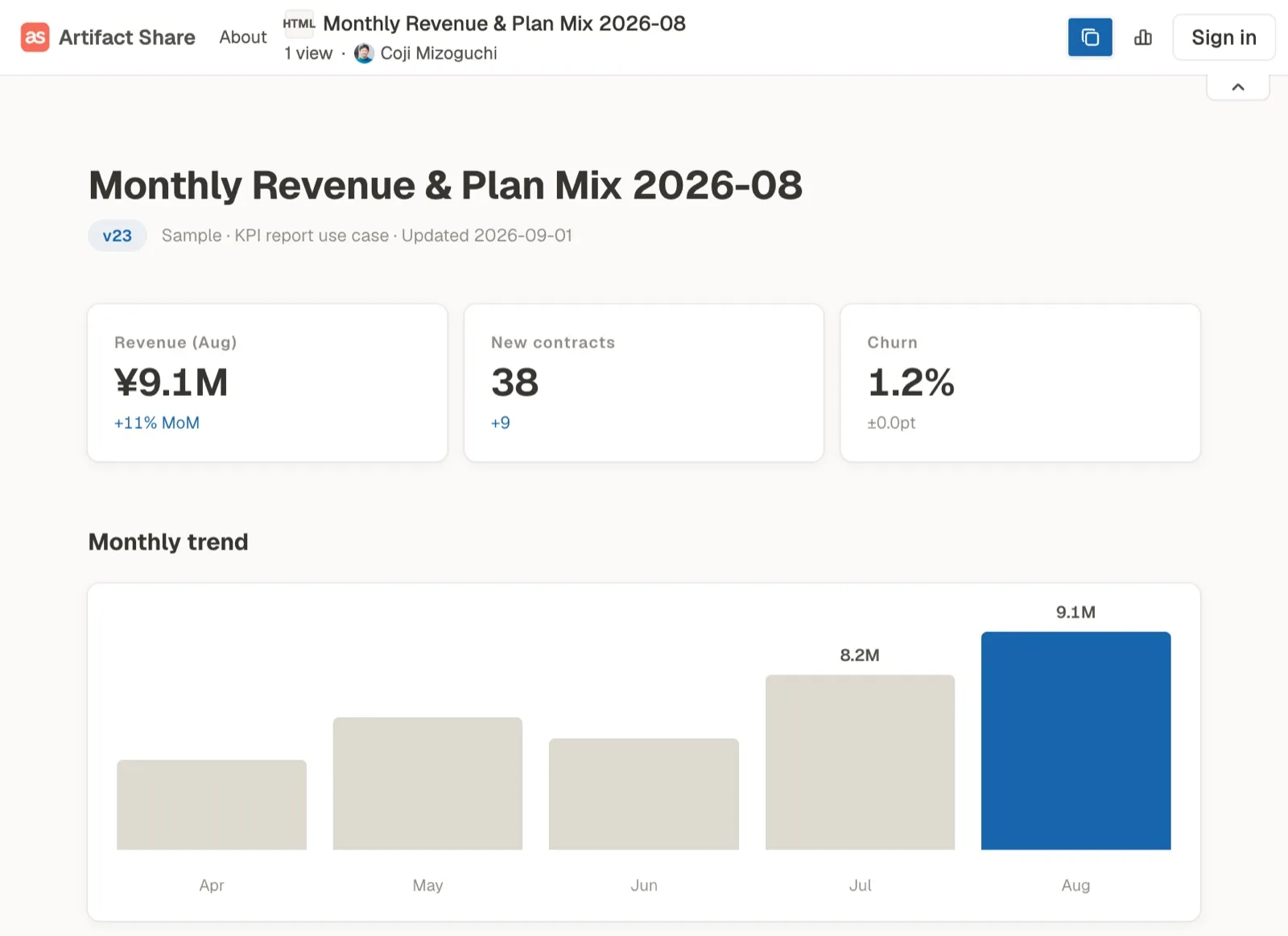Click the Sample · KPI report subtitle text
The height and width of the screenshot is (936, 1288).
tap(367, 236)
